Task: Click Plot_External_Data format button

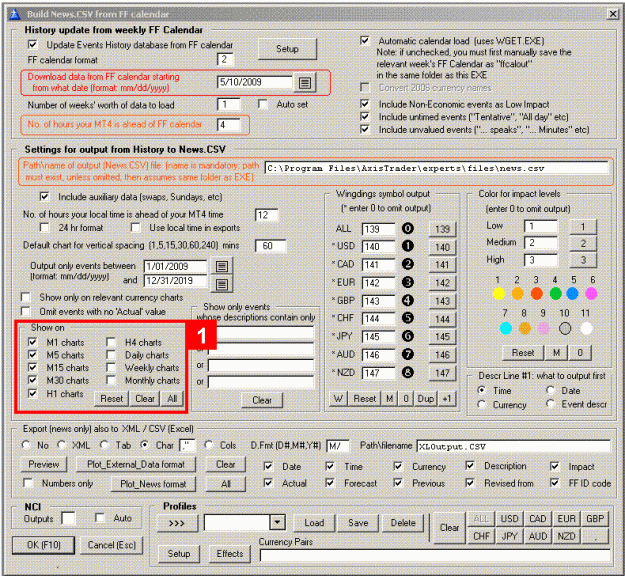Action: click(x=136, y=464)
